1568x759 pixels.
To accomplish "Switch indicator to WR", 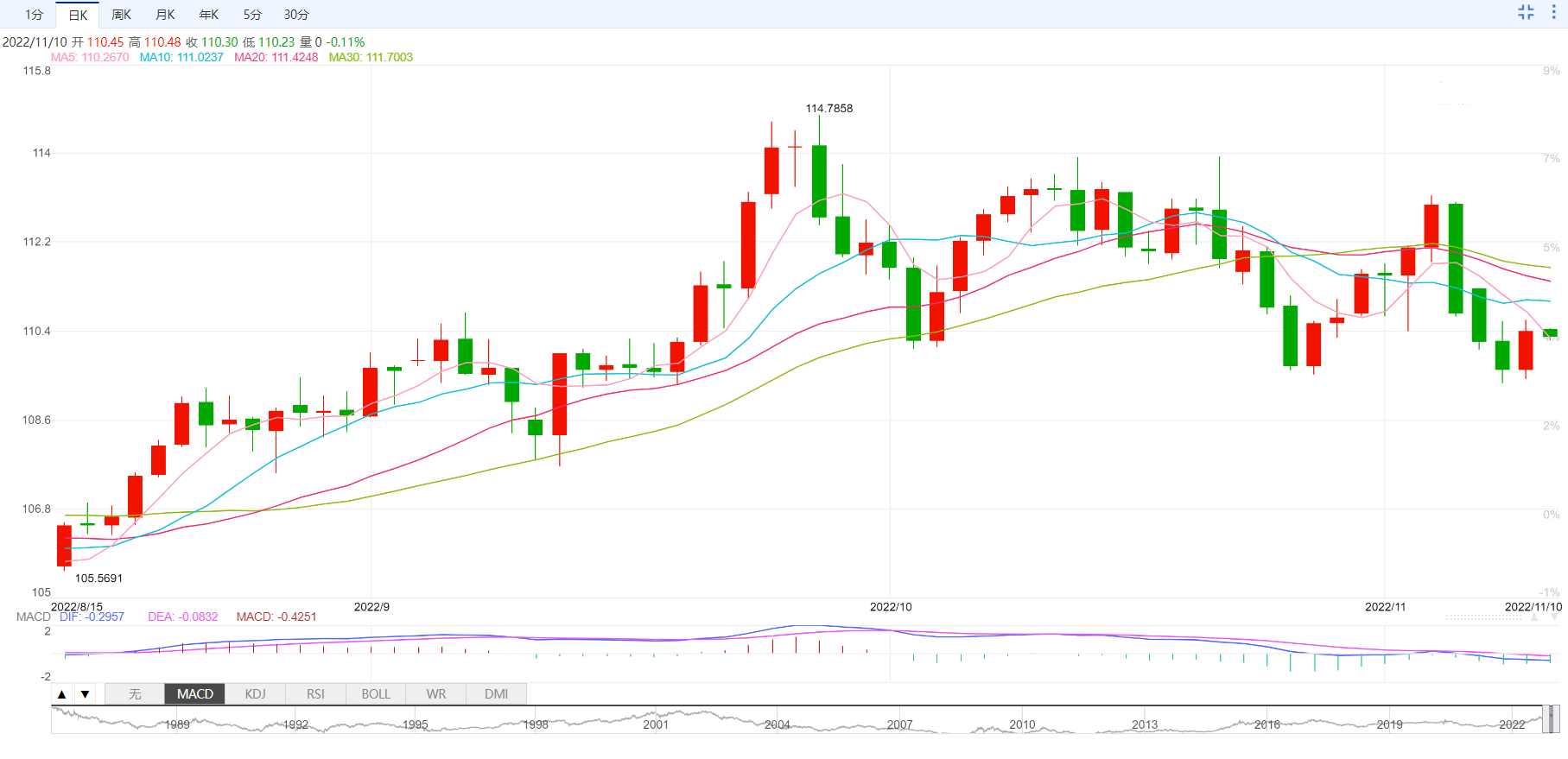I will 436,694.
